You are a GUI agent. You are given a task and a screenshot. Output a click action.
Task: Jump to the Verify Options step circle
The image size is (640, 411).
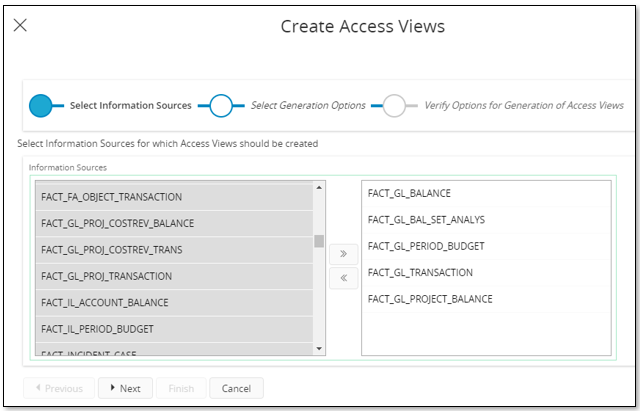click(x=395, y=105)
